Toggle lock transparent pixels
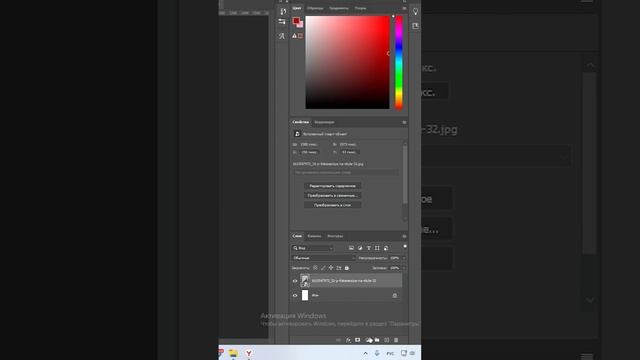Screen dimensions: 640x360 pos(315,268)
